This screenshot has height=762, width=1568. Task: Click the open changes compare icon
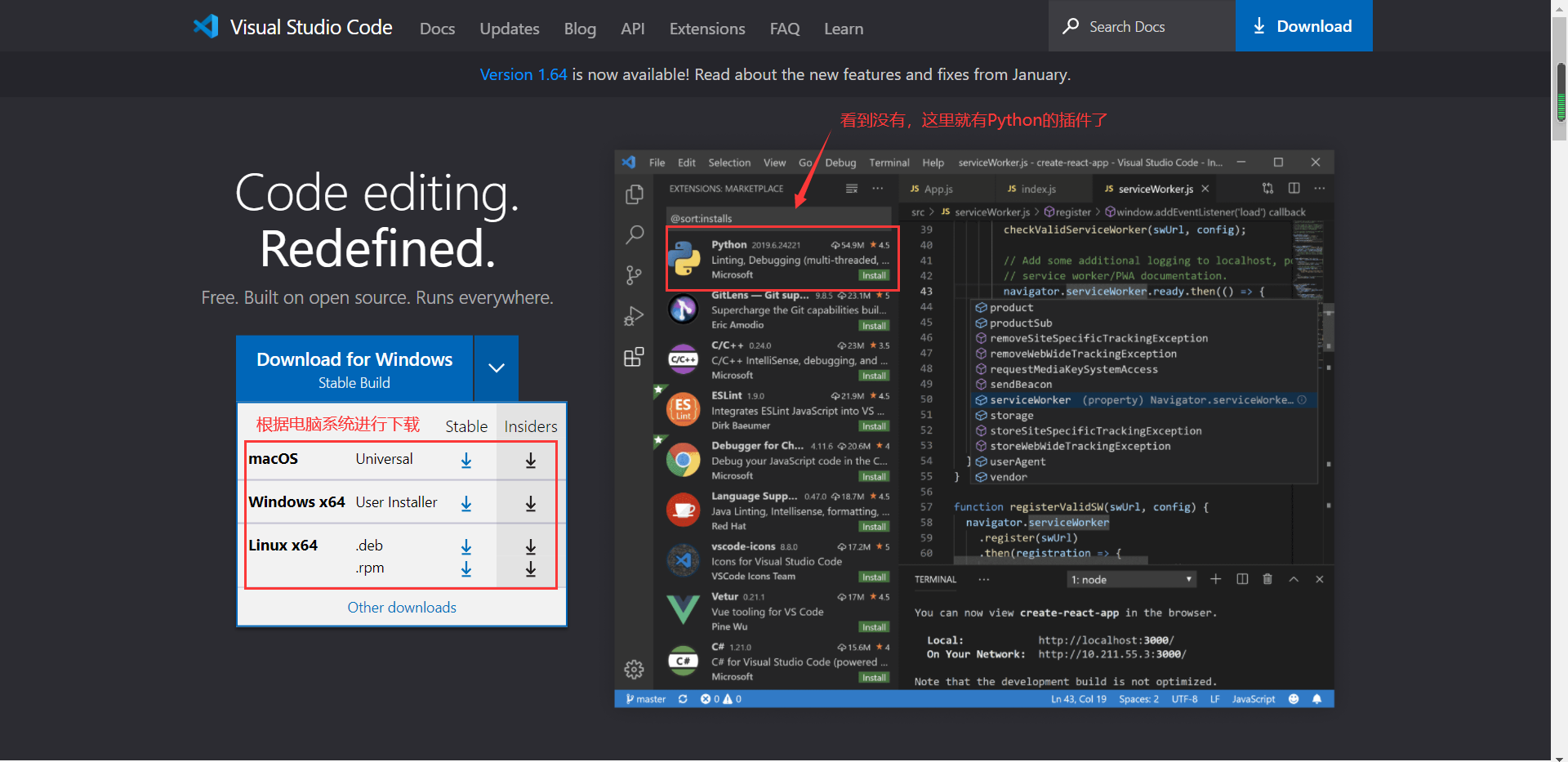click(x=1268, y=188)
